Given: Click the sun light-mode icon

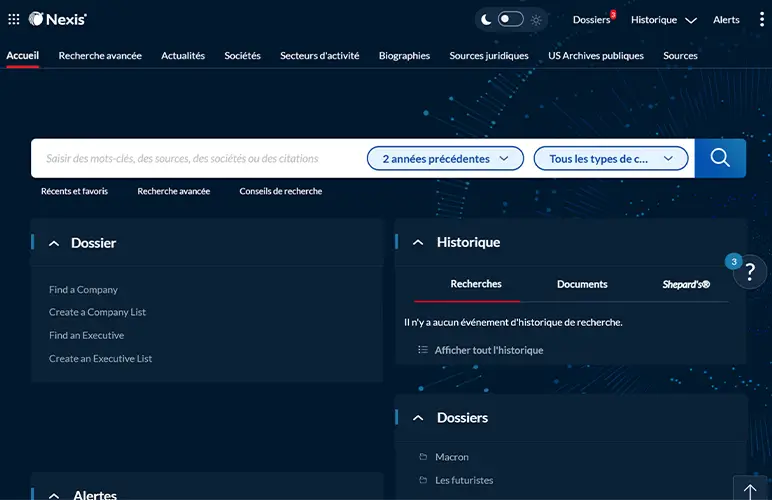Looking at the screenshot, I should [536, 20].
